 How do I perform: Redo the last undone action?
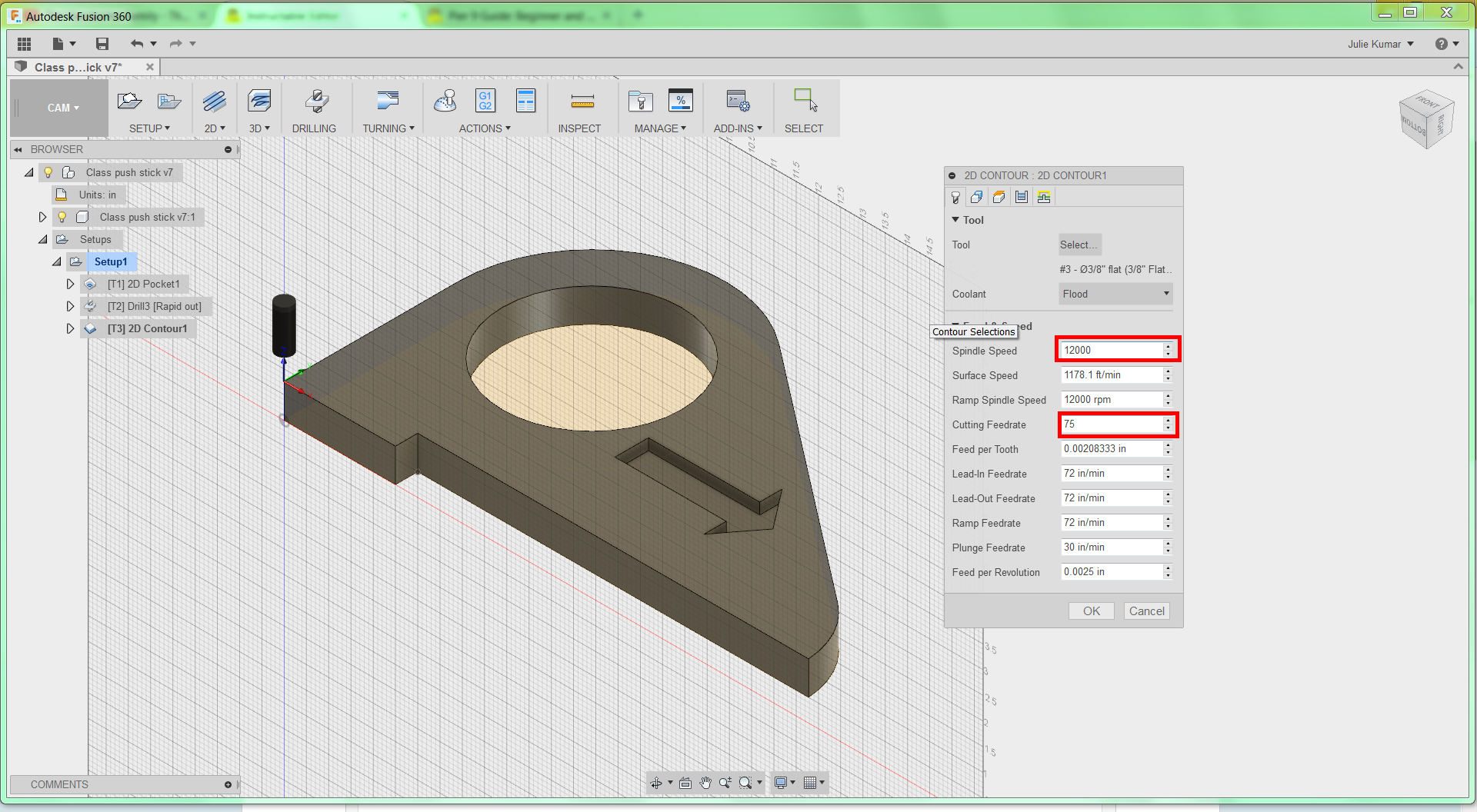click(176, 44)
